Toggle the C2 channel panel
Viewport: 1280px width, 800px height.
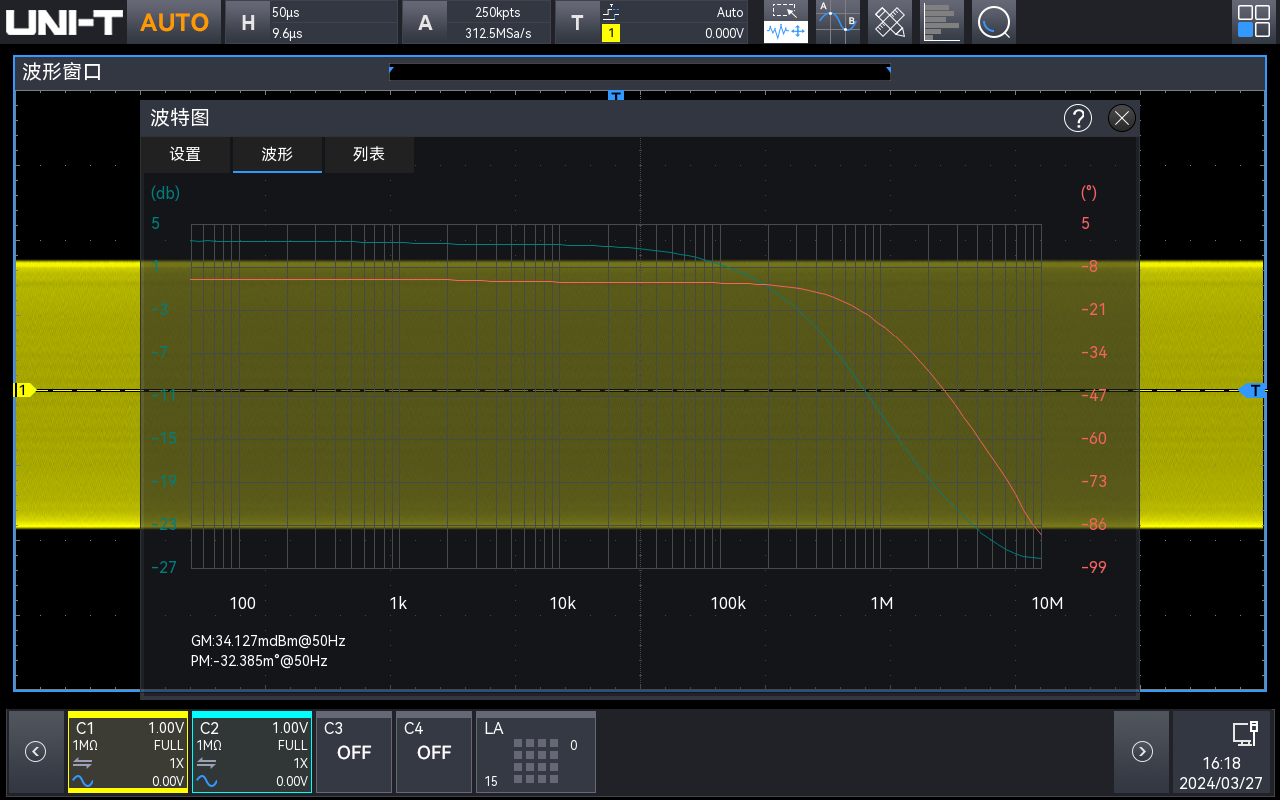coord(252,752)
